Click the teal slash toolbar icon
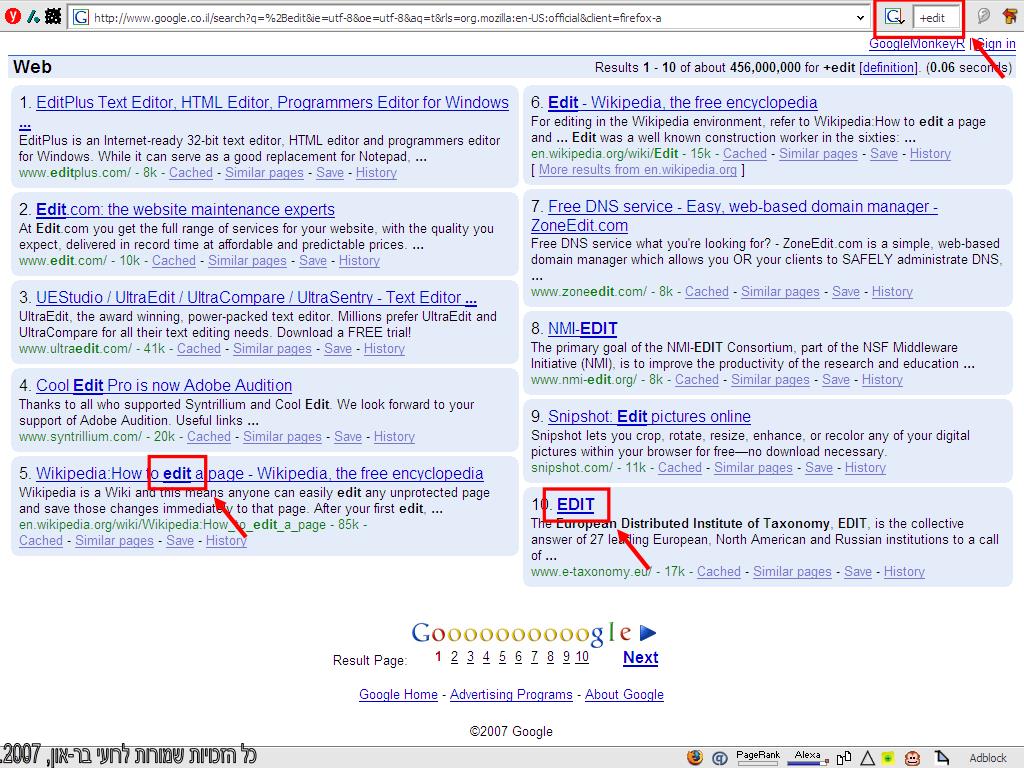 (x=33, y=16)
